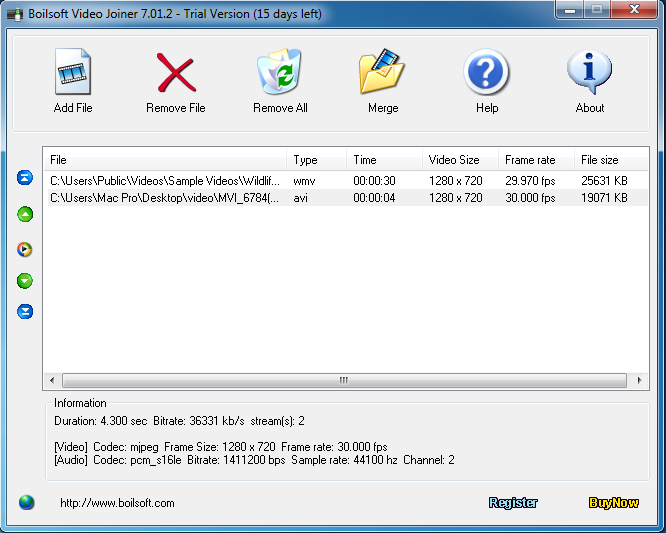
Task: Select the Wildlife sample video row
Action: coord(348,181)
